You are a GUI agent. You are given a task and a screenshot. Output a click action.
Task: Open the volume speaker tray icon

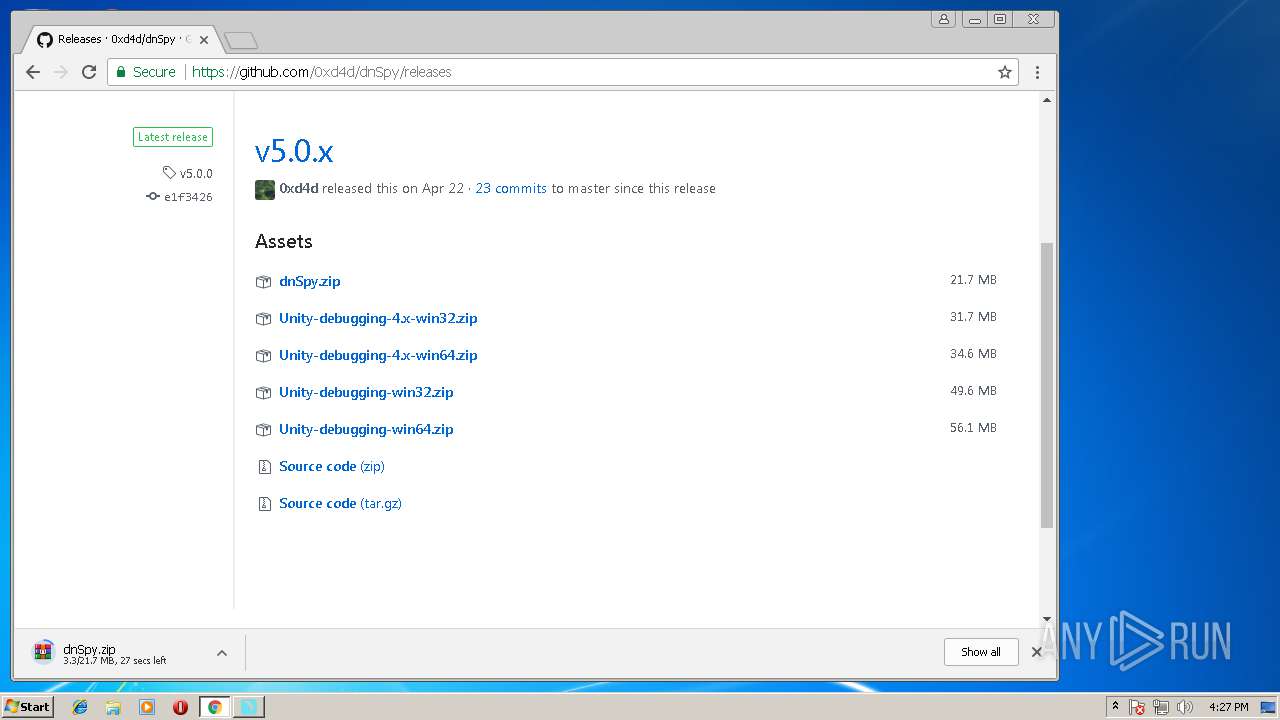[x=1185, y=707]
